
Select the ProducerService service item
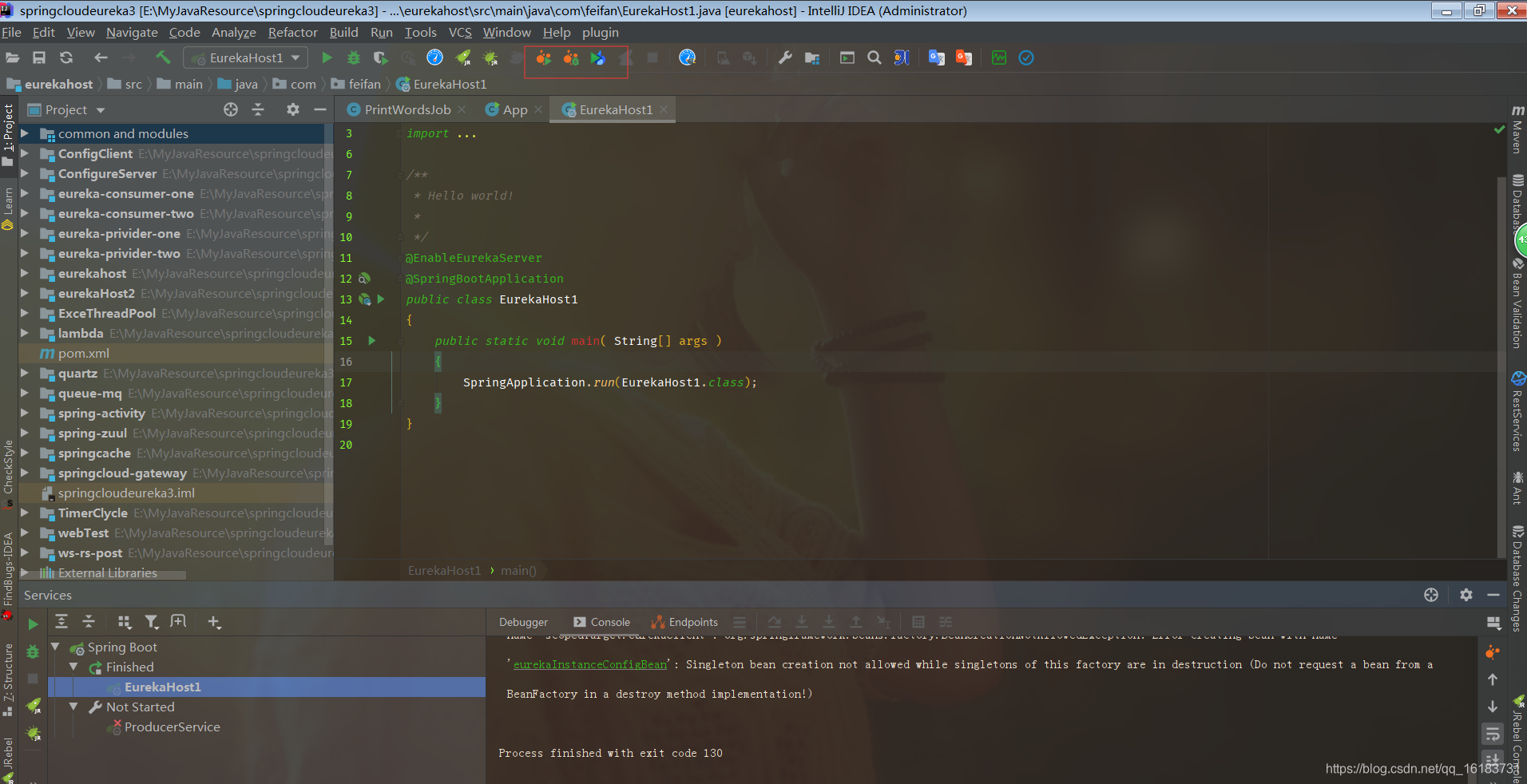[x=172, y=727]
